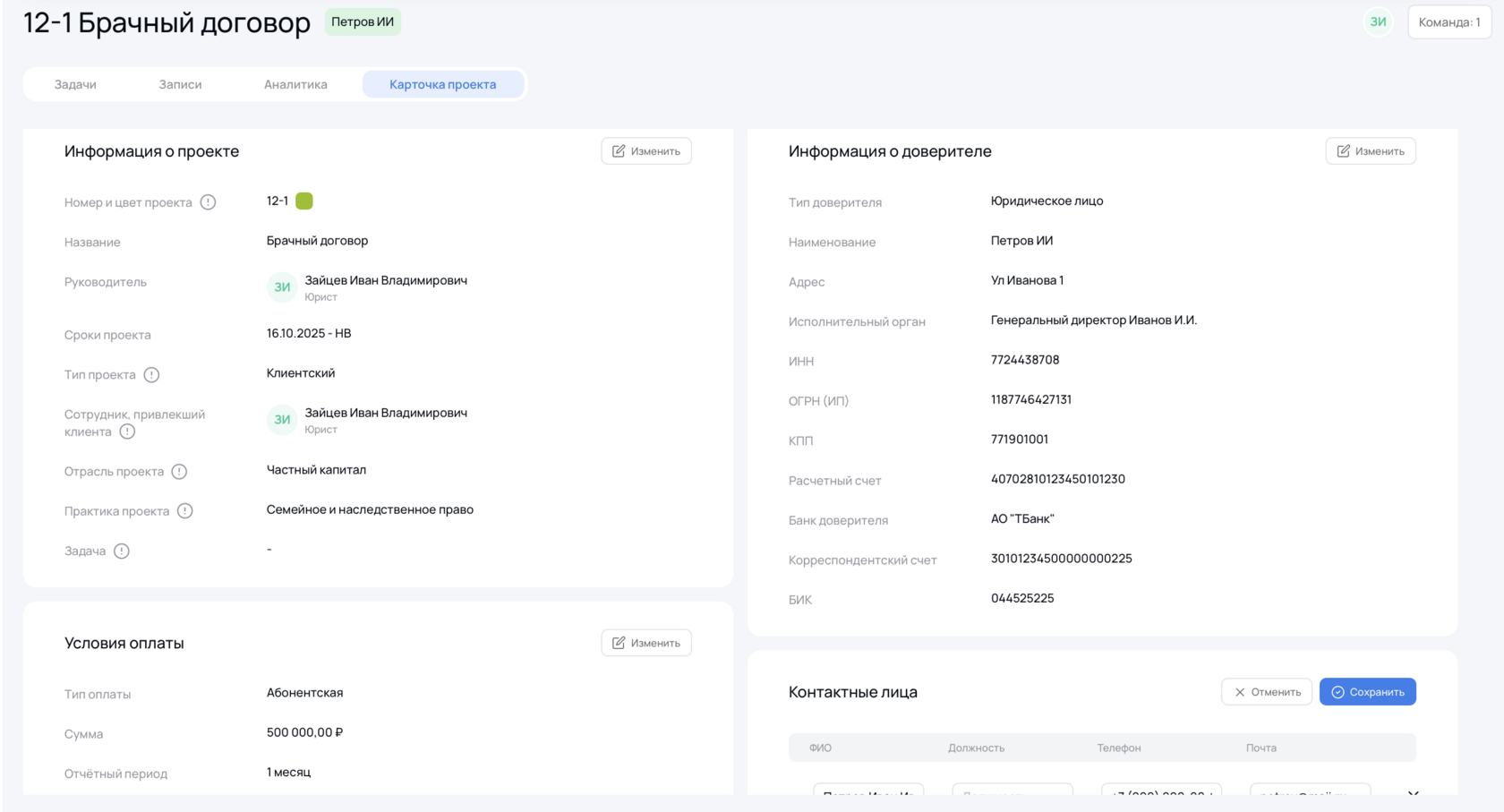Click ЗИ user avatar in top right
The width and height of the screenshot is (1504, 812).
pyautogui.click(x=1378, y=22)
